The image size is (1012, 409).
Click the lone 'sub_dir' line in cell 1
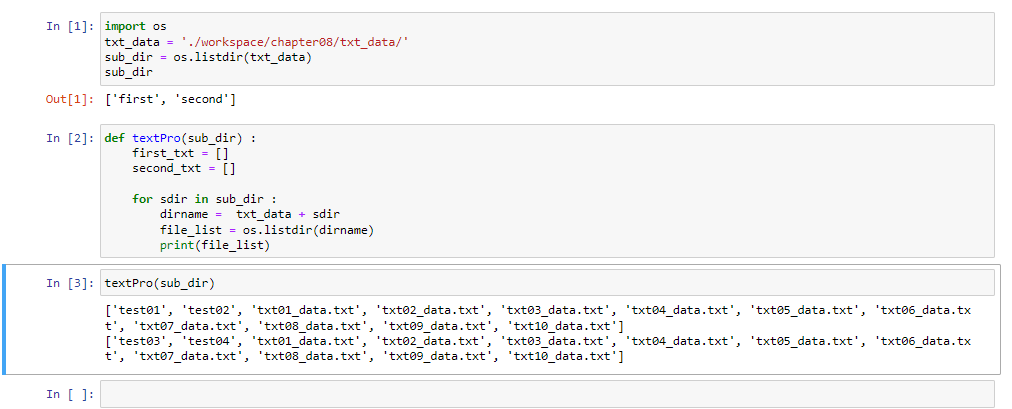coord(128,73)
